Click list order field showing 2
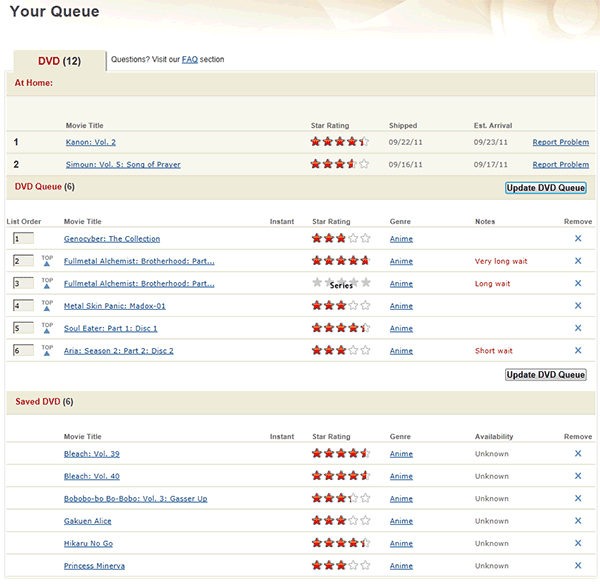Viewport: 600px width, 585px height. [x=23, y=261]
